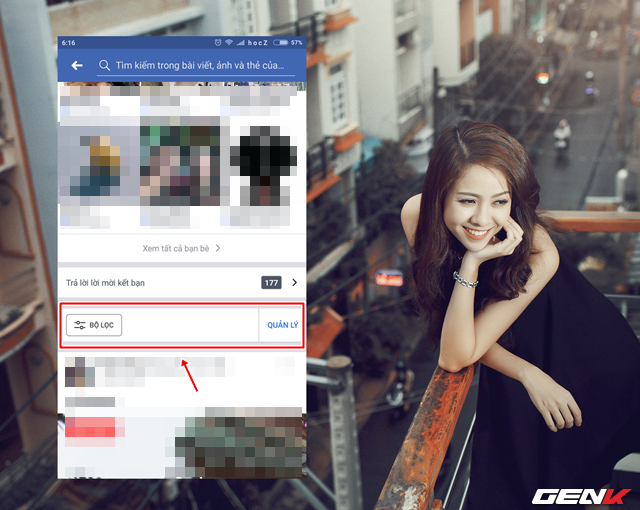
Task: Open the middle blurred friend photo thumbnail
Action: 180,161
